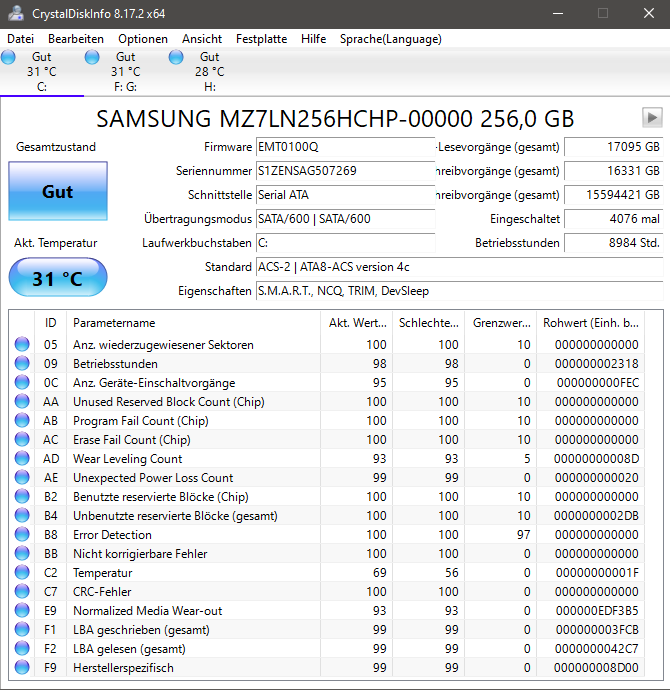The width and height of the screenshot is (670, 690).
Task: Click the next disk arrow button
Action: 652,117
